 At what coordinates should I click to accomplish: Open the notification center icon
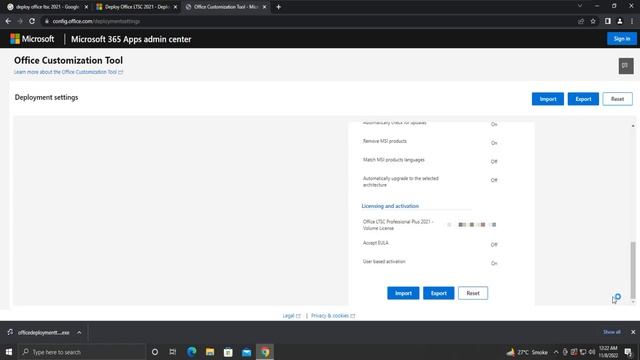coord(628,352)
